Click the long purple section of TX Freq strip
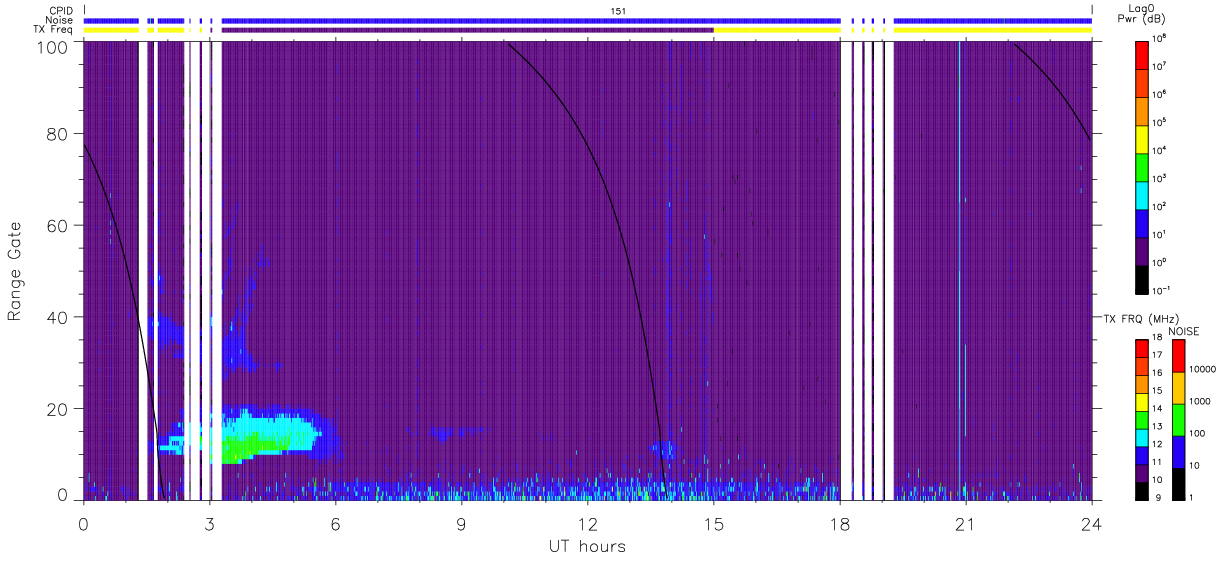 (x=468, y=30)
